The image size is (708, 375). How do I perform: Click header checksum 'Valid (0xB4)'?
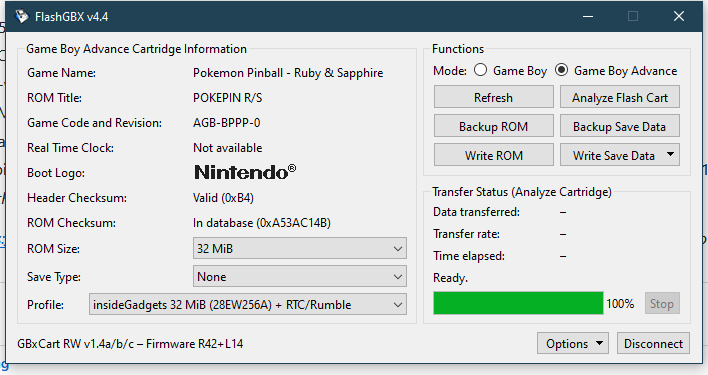224,198
